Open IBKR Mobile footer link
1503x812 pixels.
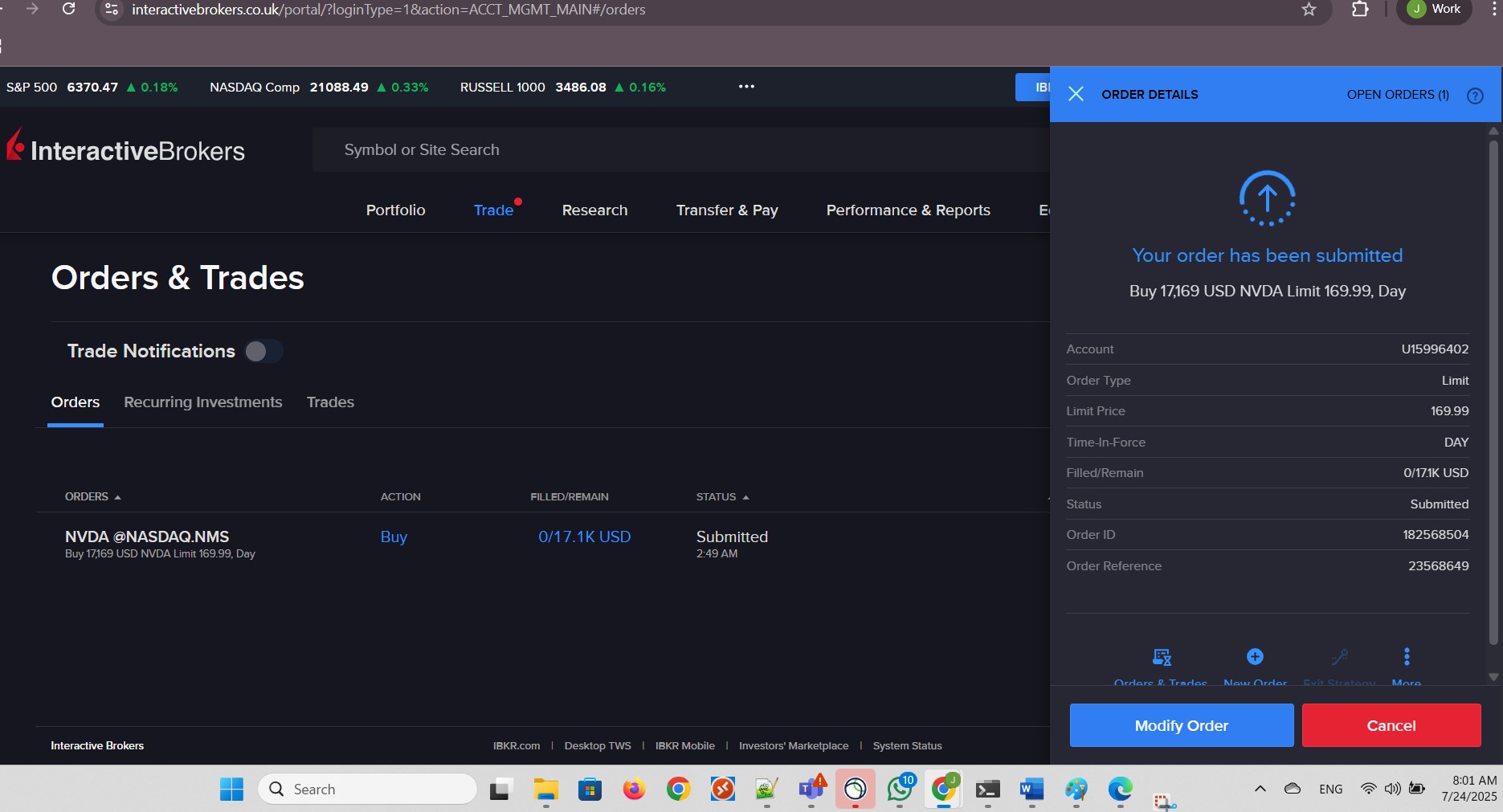point(684,746)
